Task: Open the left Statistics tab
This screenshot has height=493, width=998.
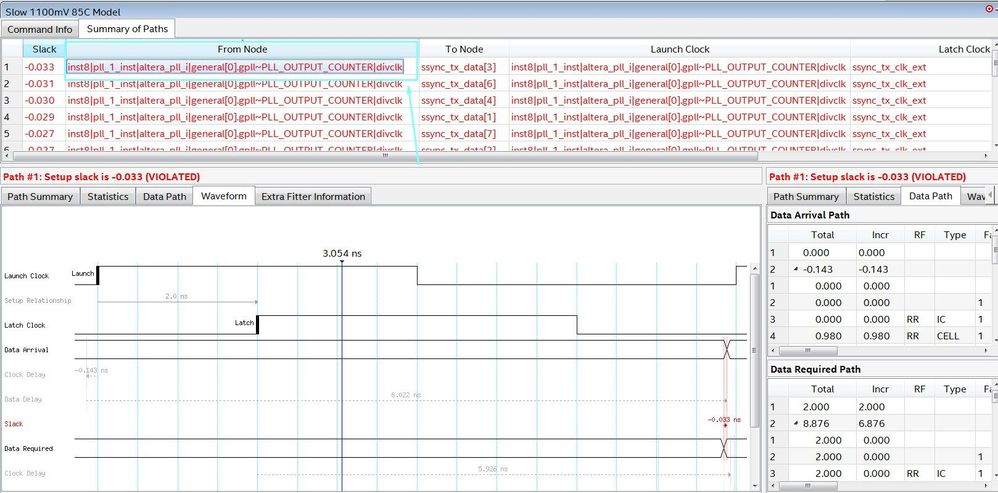Action: [107, 197]
